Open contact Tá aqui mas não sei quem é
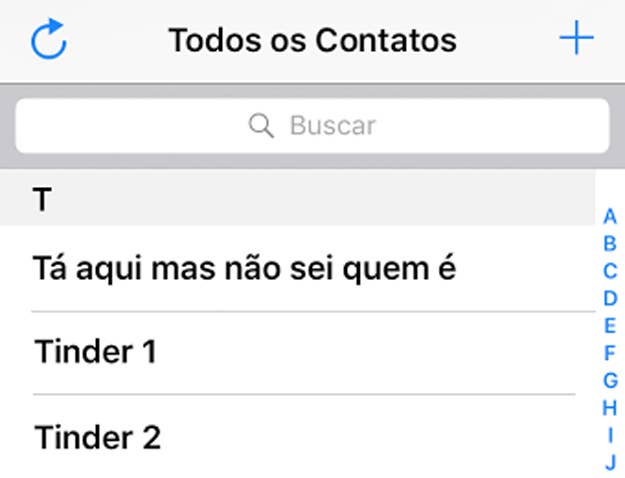Screen dimensions: 625x478 (297, 269)
